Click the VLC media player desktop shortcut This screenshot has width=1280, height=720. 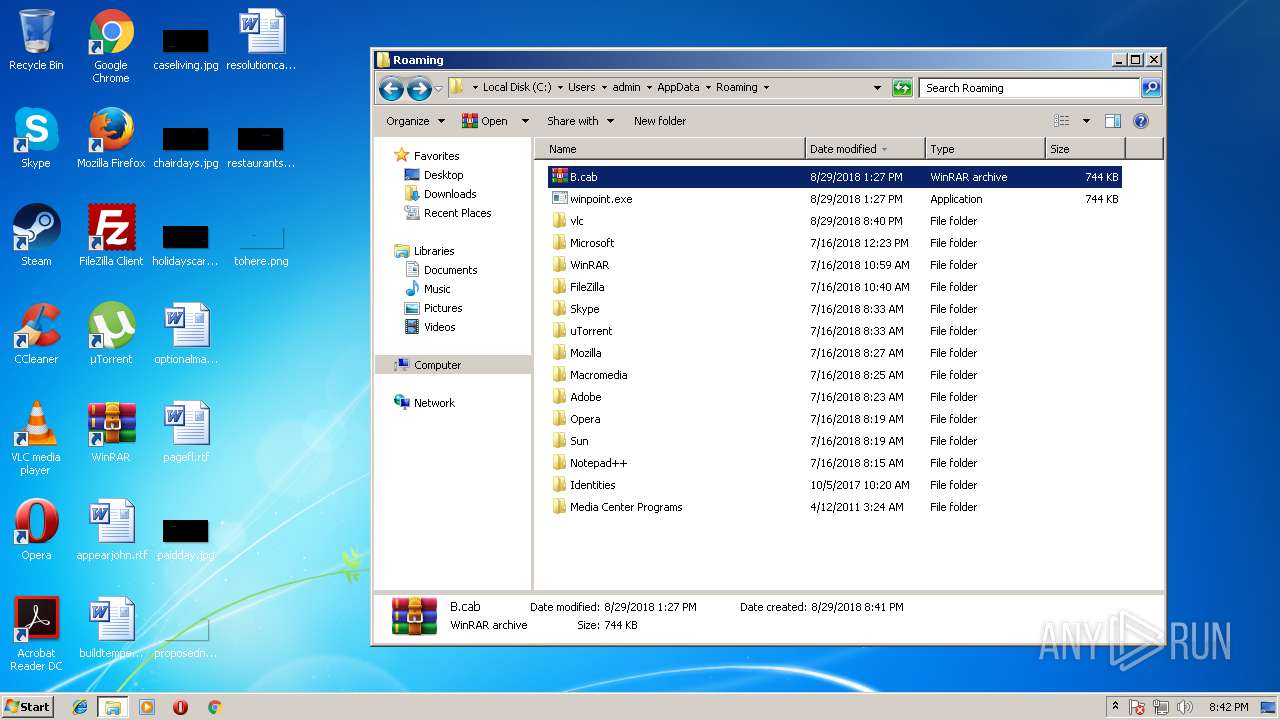point(36,438)
